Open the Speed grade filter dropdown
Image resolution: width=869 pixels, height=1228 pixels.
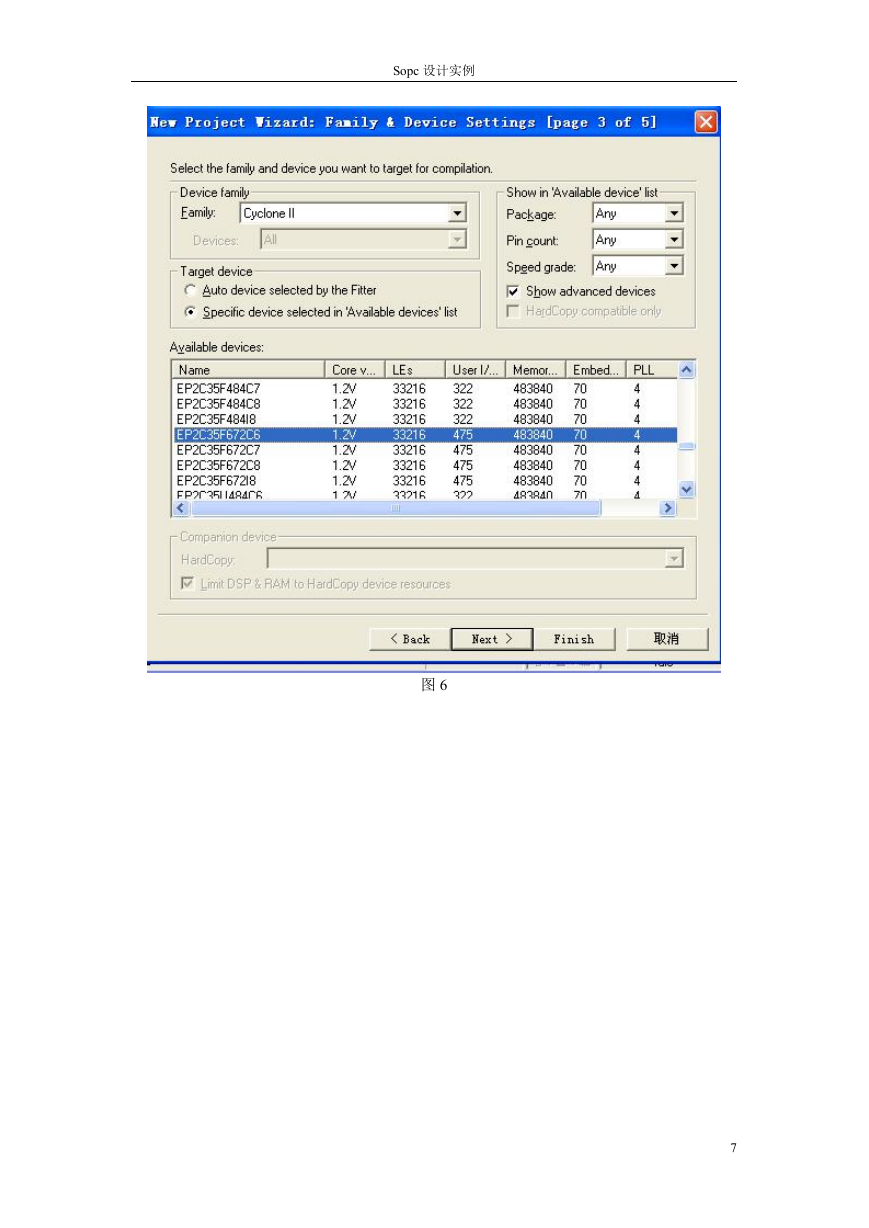point(674,266)
